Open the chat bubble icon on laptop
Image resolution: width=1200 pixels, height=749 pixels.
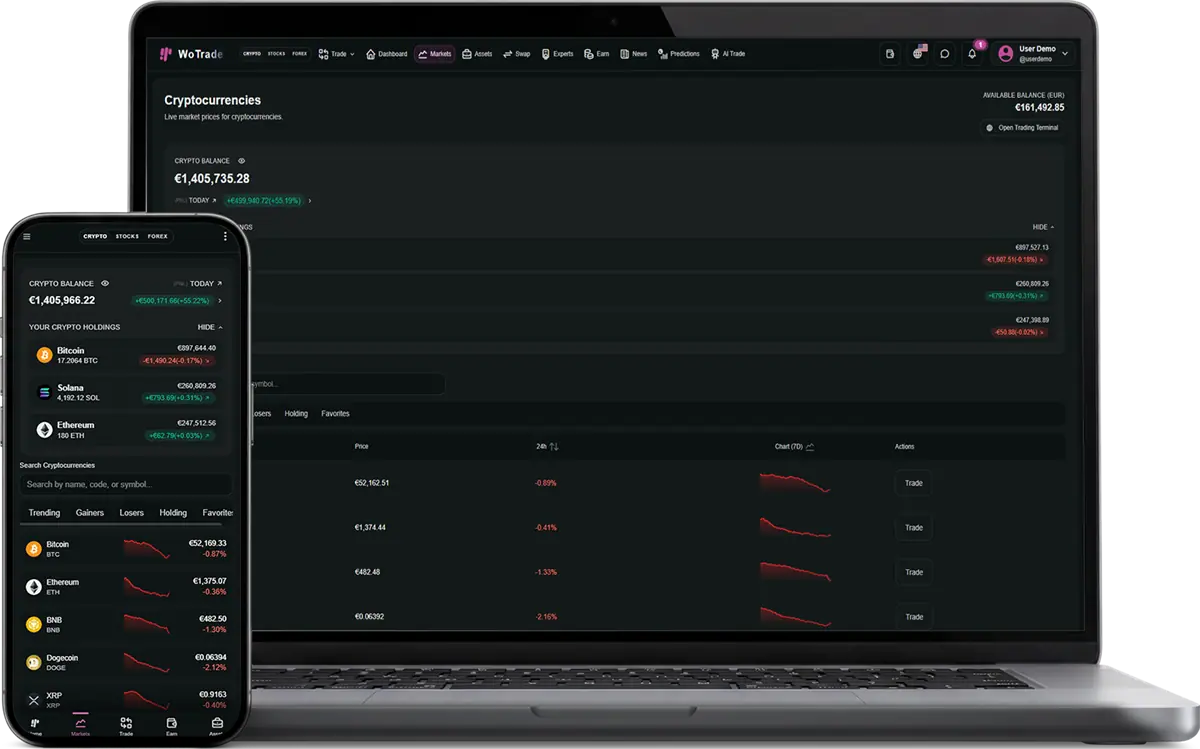coord(945,54)
